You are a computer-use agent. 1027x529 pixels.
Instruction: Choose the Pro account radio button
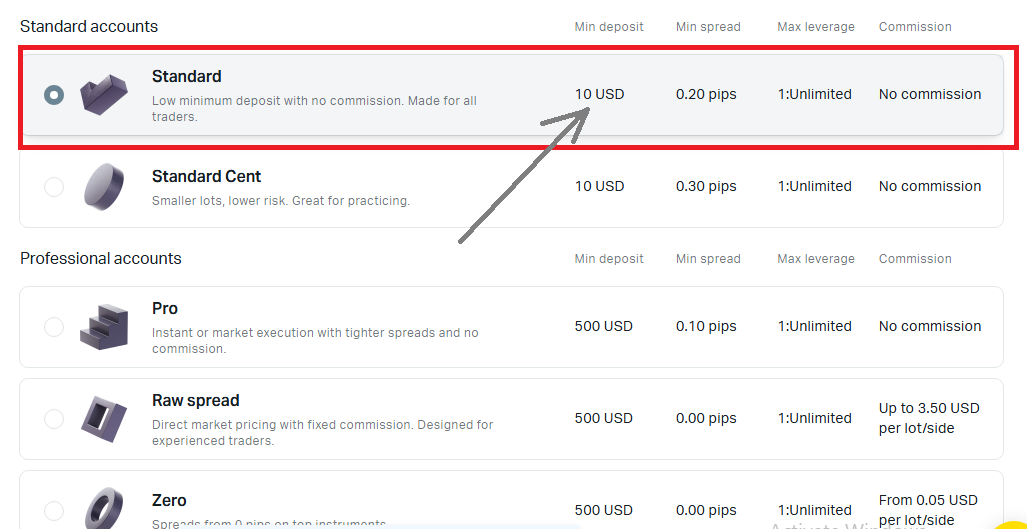click(54, 327)
